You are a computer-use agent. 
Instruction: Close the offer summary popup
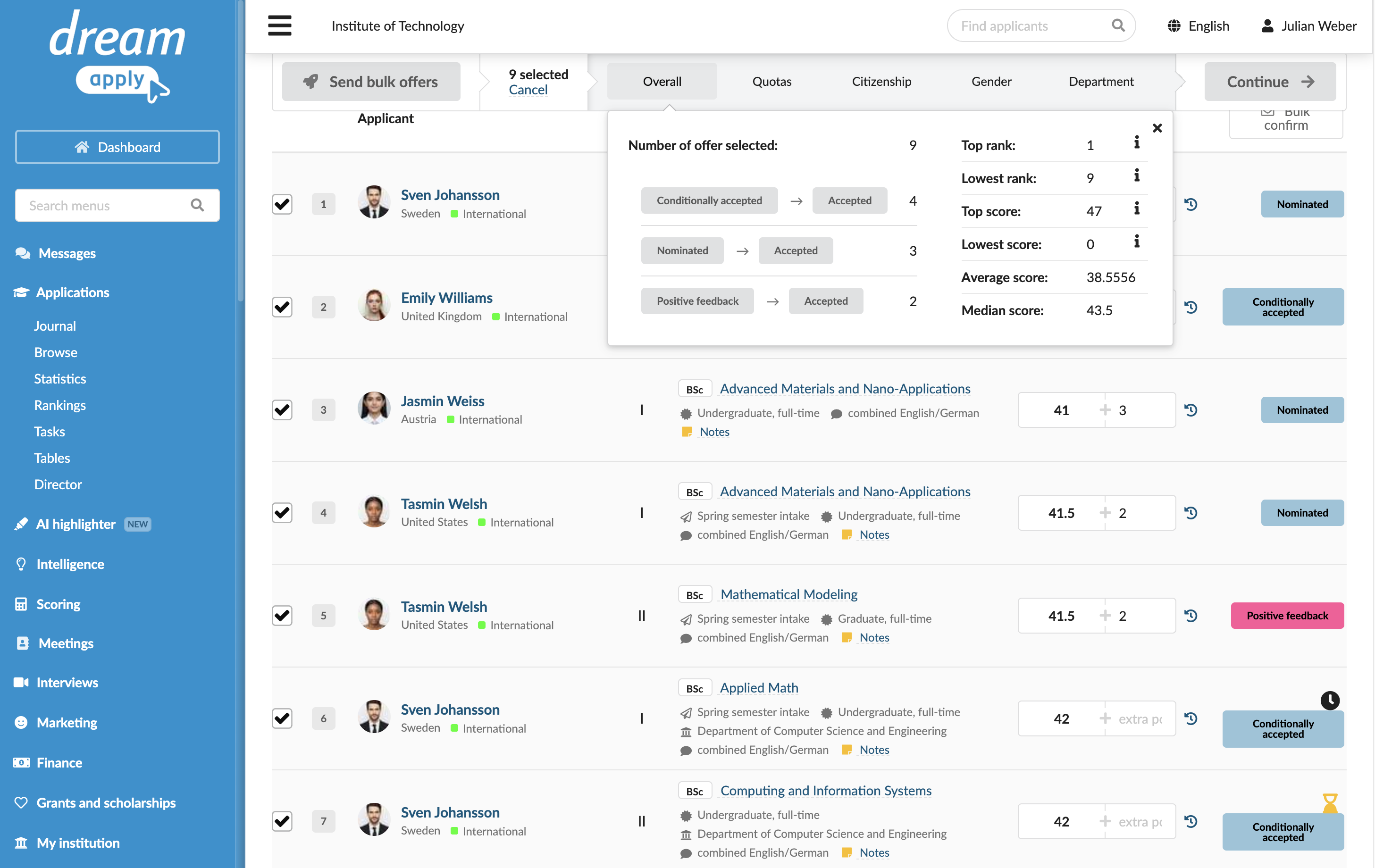click(x=1157, y=128)
